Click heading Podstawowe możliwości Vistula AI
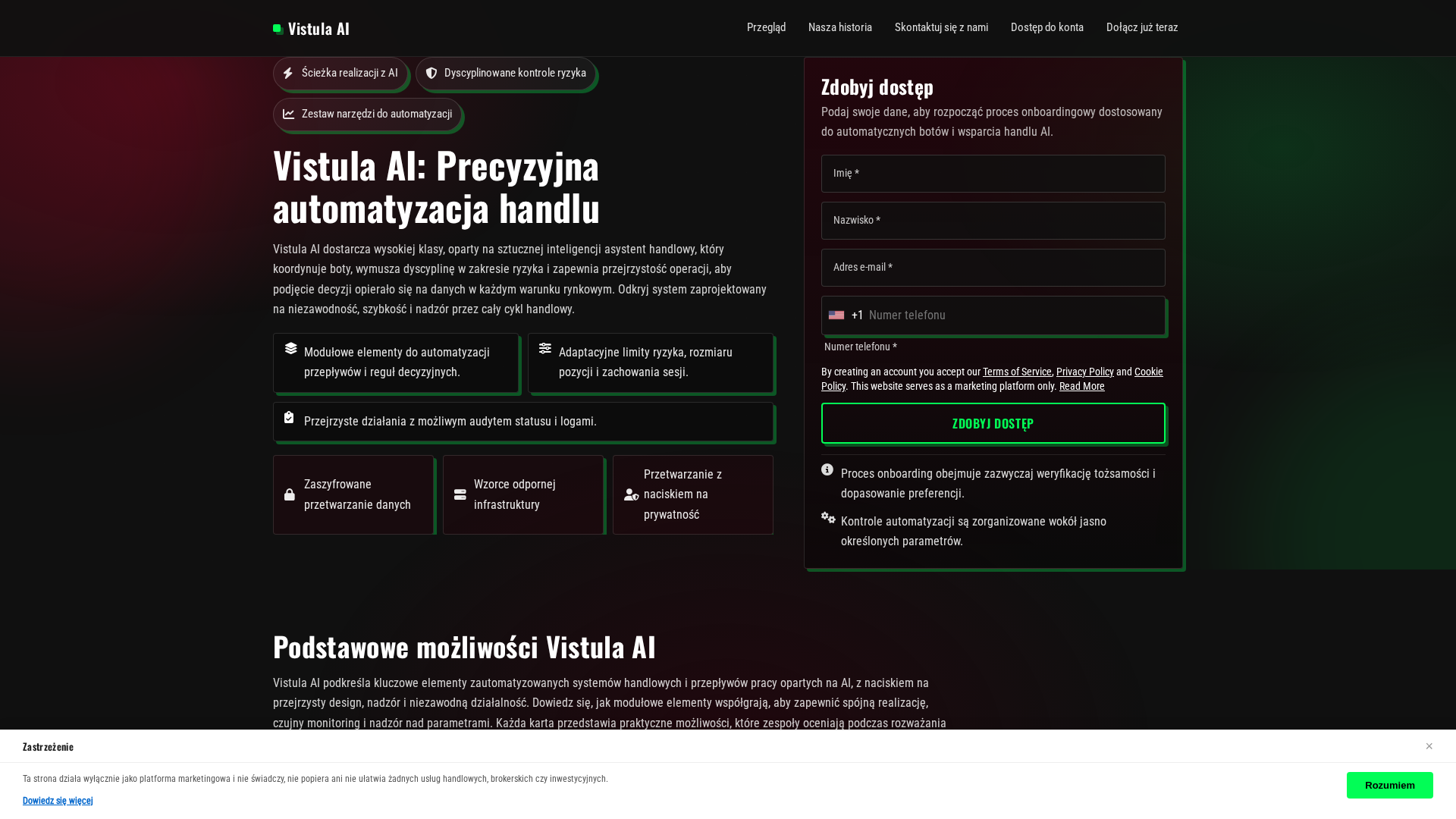 pyautogui.click(x=464, y=647)
